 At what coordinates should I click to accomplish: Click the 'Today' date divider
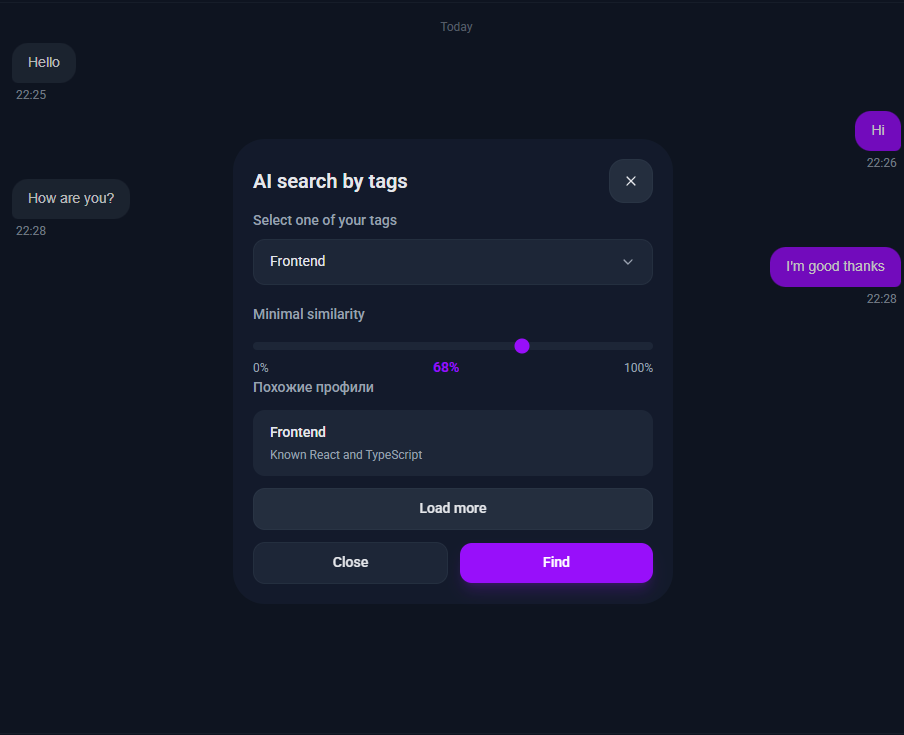click(456, 26)
